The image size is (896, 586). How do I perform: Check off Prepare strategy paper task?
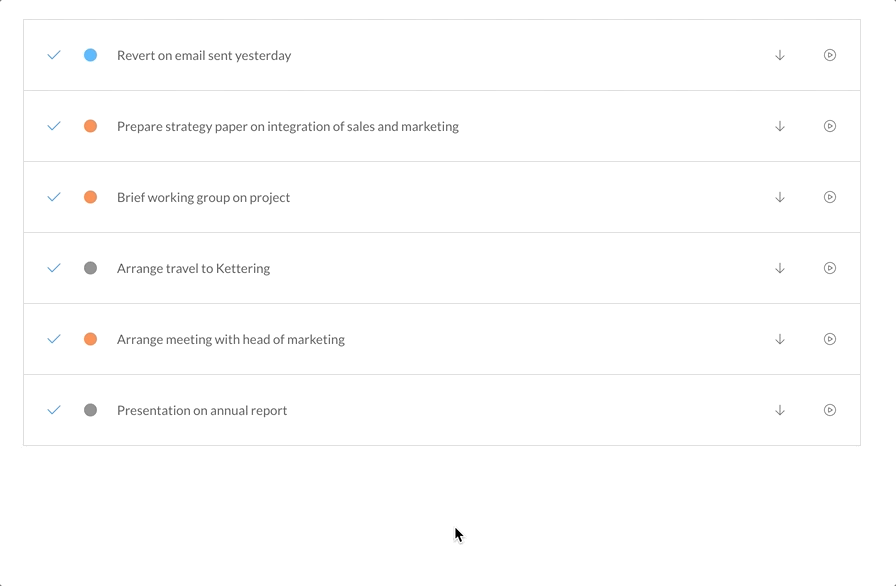click(x=54, y=126)
